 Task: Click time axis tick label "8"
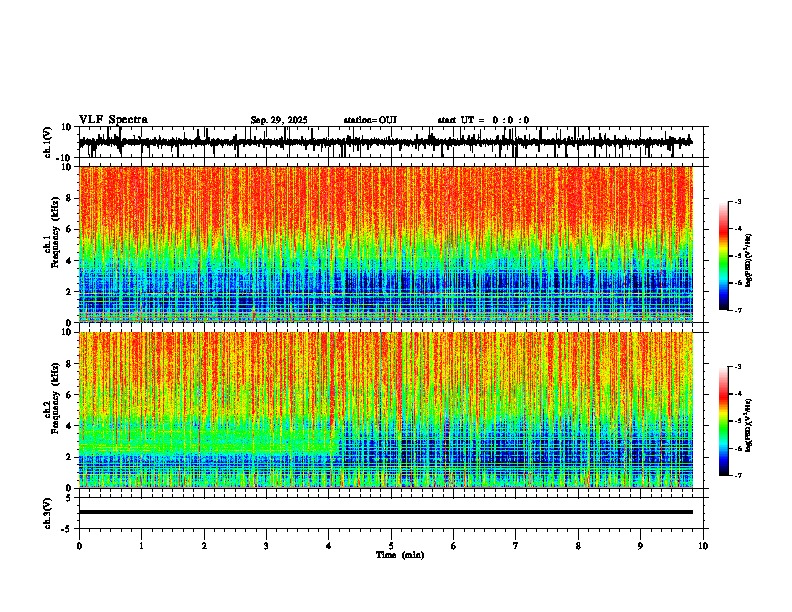(578, 546)
